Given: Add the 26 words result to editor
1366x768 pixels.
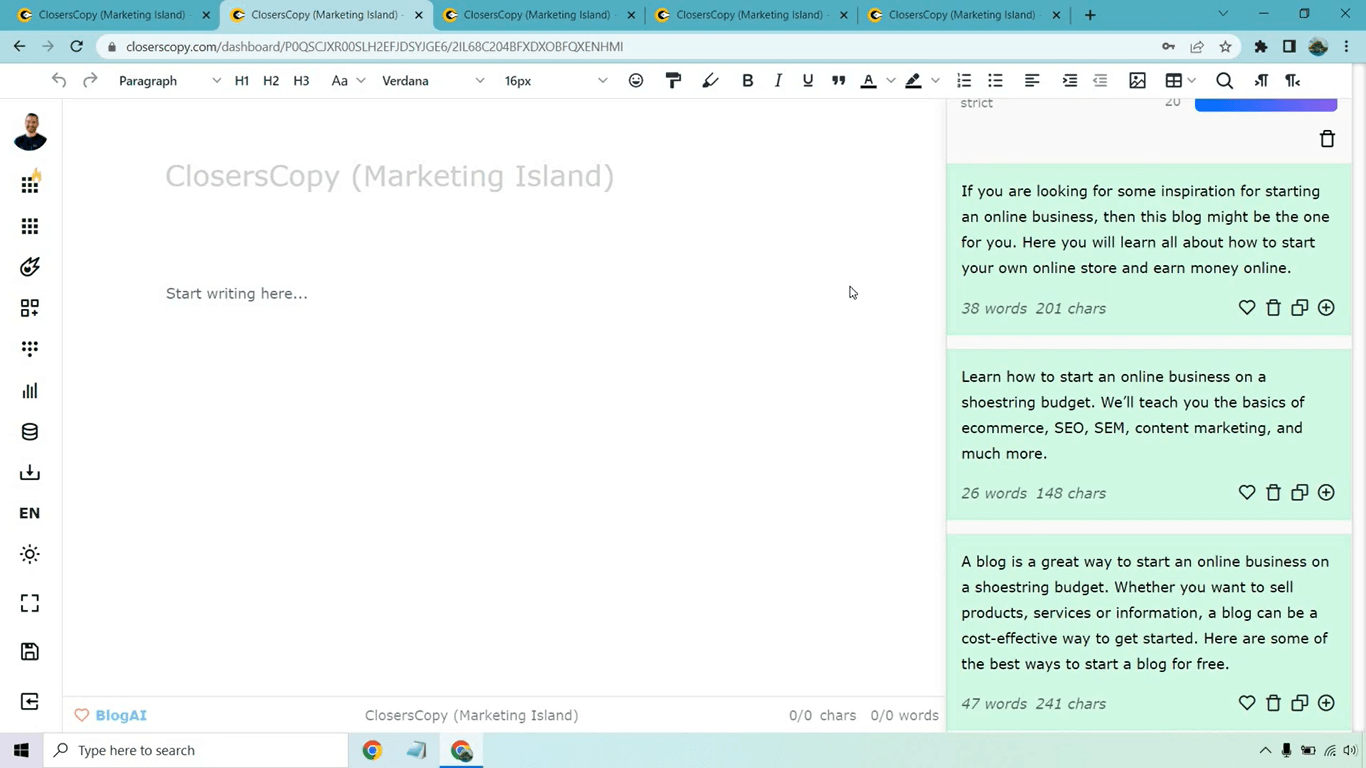Looking at the screenshot, I should pyautogui.click(x=1326, y=493).
